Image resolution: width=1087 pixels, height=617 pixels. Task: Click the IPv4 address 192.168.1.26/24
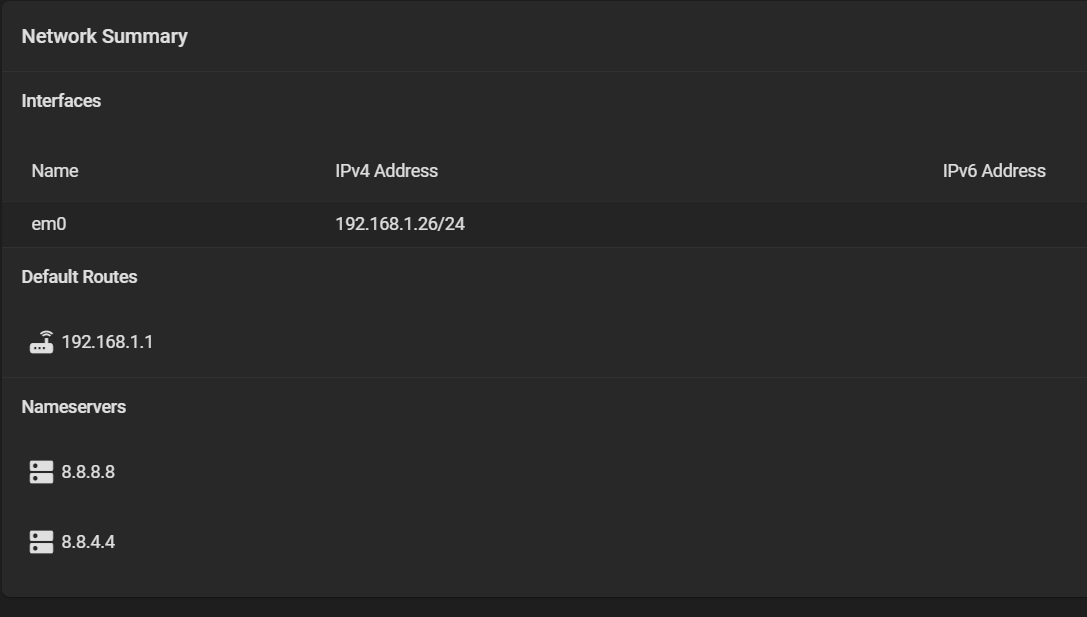tap(400, 224)
